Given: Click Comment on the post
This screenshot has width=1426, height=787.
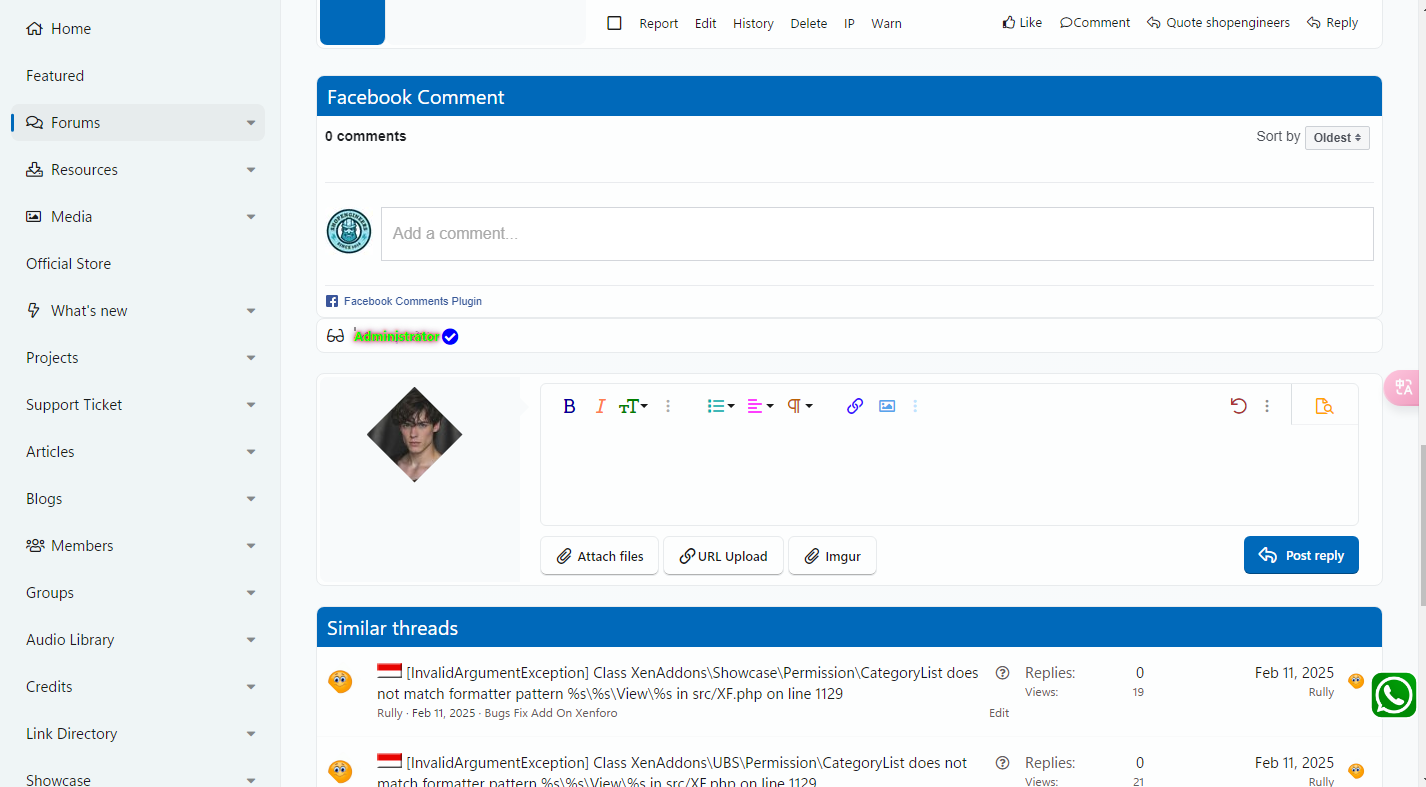Looking at the screenshot, I should click(x=1095, y=22).
